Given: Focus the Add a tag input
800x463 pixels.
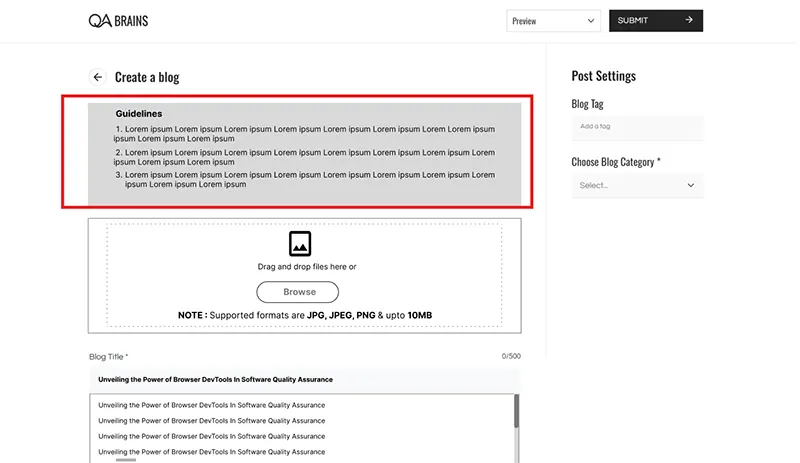Looking at the screenshot, I should point(637,127).
